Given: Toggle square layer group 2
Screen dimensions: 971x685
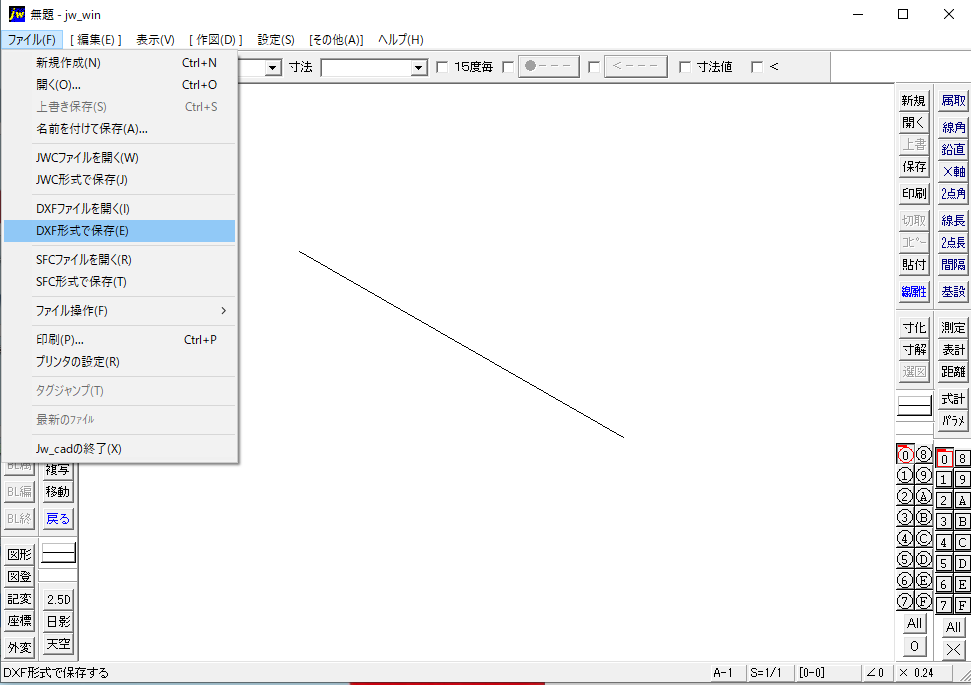Looking at the screenshot, I should pyautogui.click(x=944, y=500).
